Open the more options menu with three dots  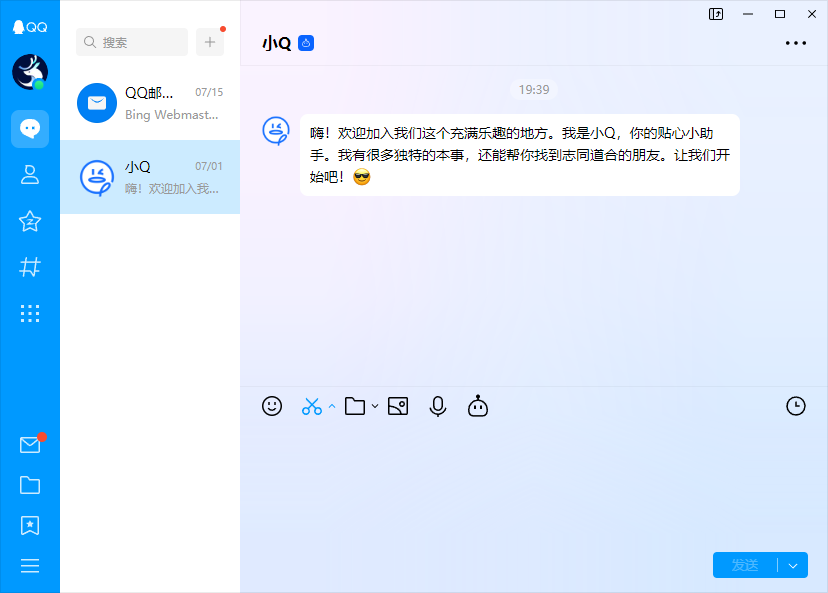coord(796,43)
